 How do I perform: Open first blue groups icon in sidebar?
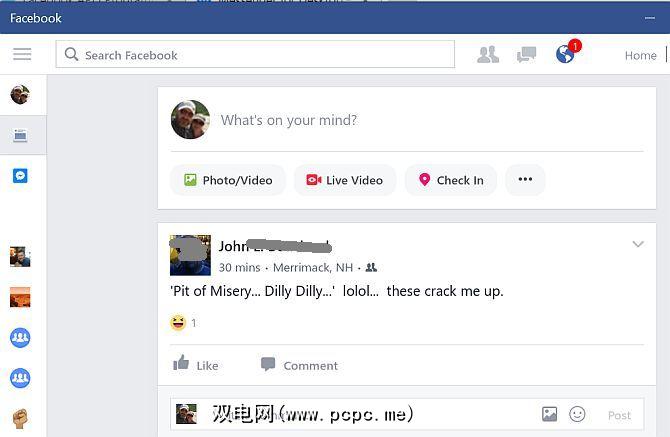pyautogui.click(x=20, y=337)
